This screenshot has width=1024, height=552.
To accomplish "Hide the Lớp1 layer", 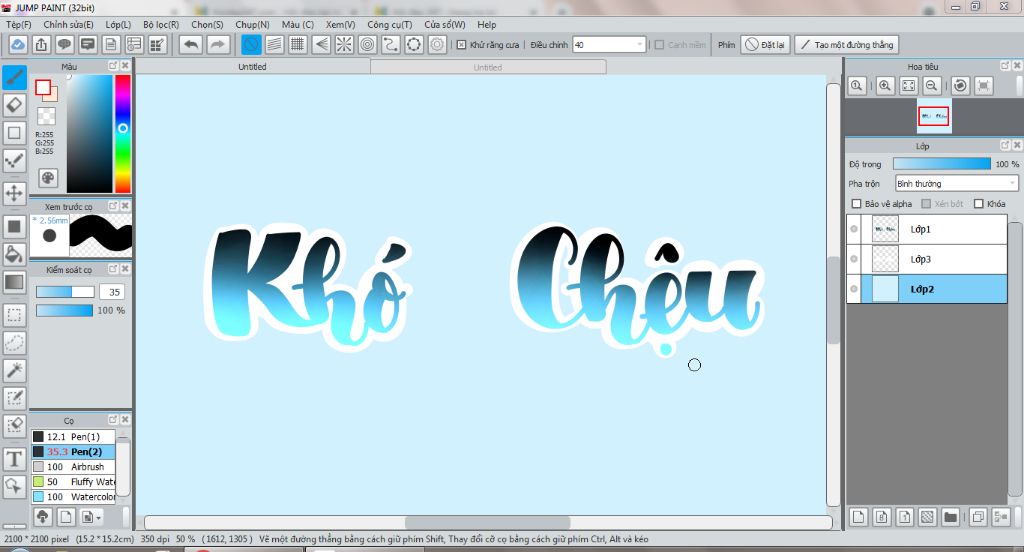I will [x=854, y=229].
